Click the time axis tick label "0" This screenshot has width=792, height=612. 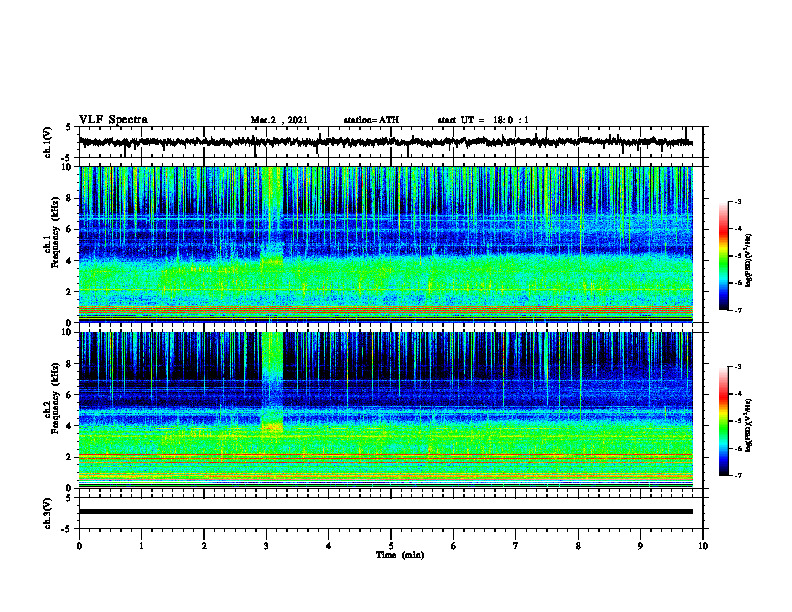79,546
